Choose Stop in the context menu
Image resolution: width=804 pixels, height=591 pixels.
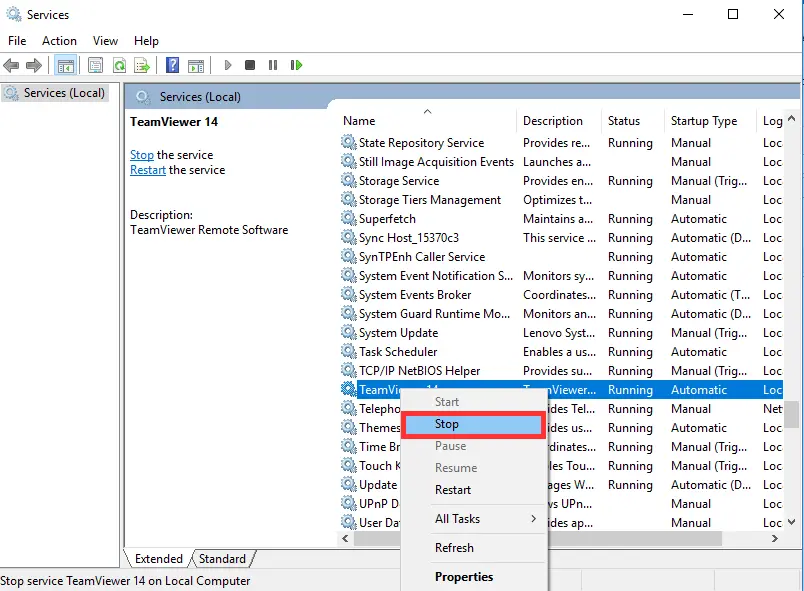coord(473,424)
